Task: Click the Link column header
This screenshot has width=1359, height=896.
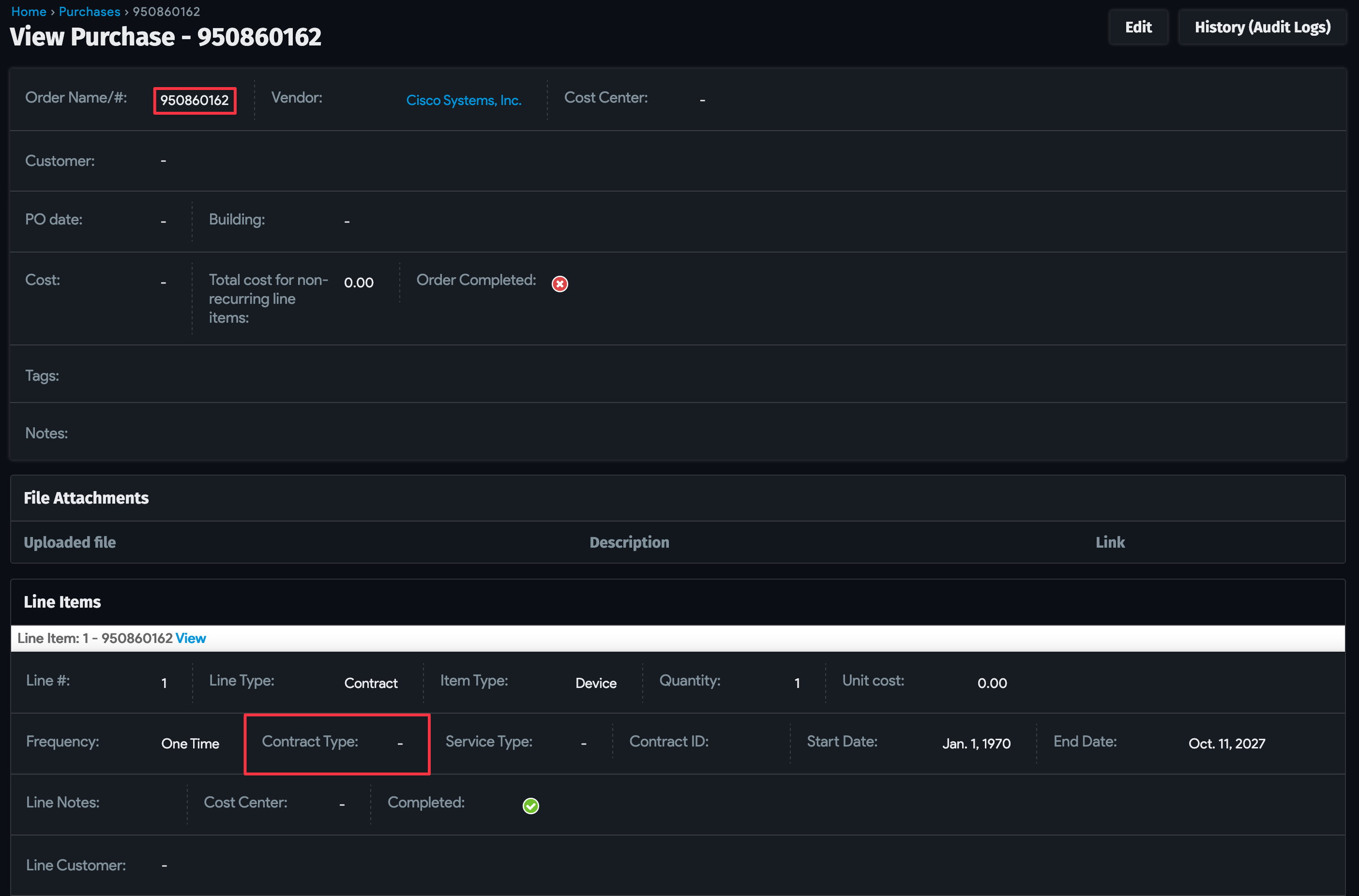Action: pos(1109,542)
